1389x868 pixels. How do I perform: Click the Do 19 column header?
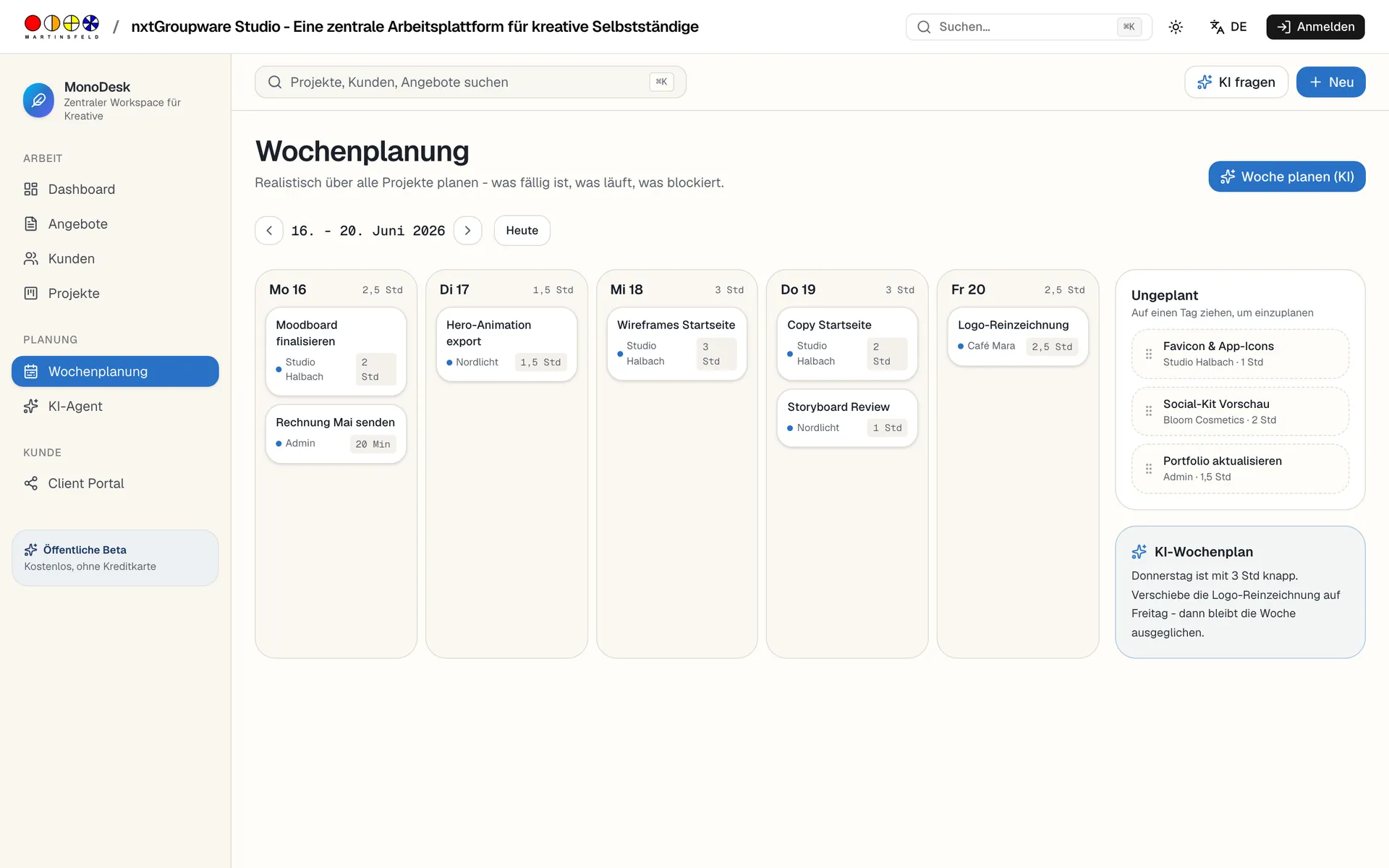point(847,289)
